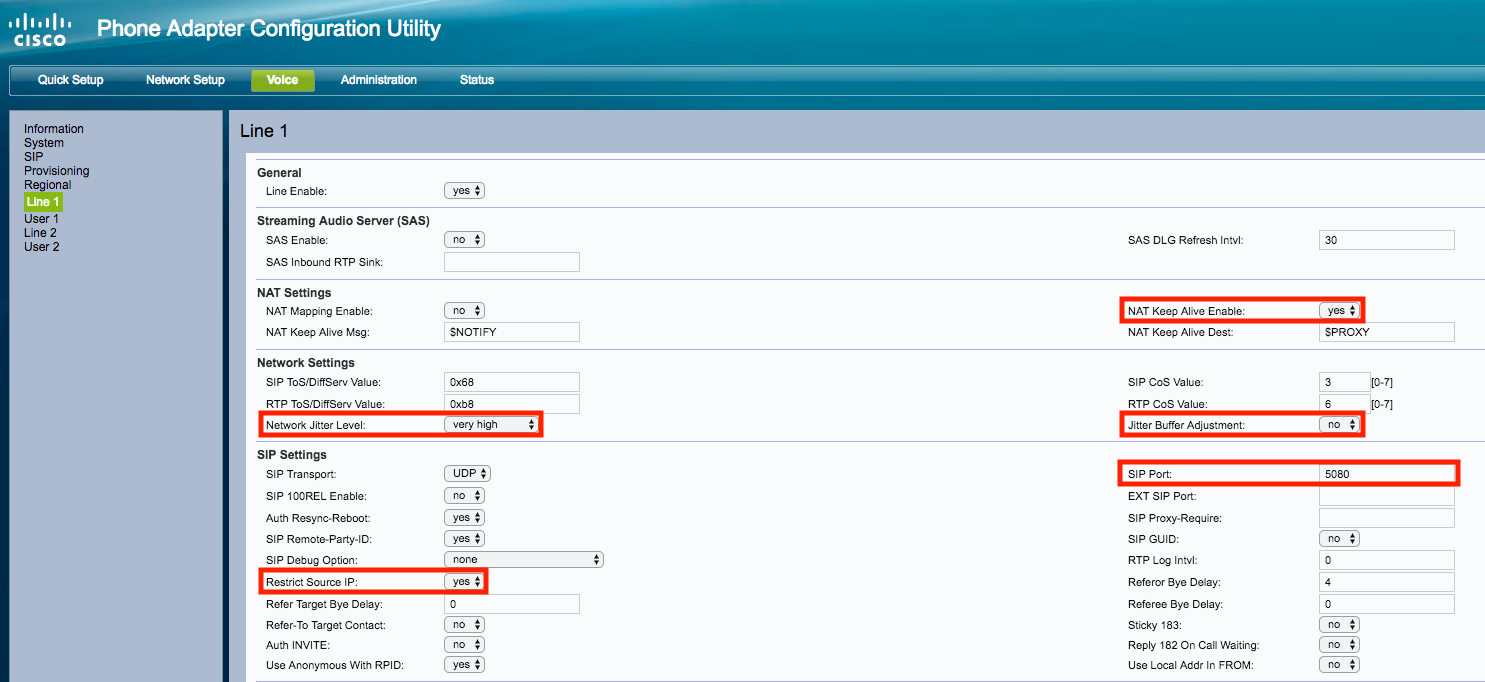Open the SIP 100REL Enable dropdown
Viewport: 1485px width, 682px height.
464,496
